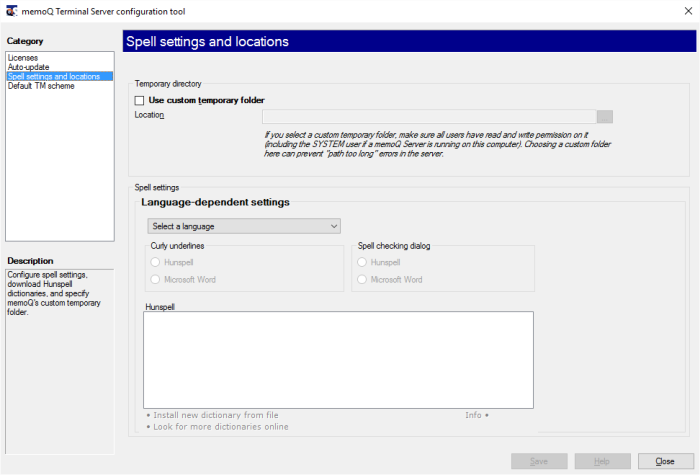
Task: Expand the Select a language dropdown
Action: 243,226
